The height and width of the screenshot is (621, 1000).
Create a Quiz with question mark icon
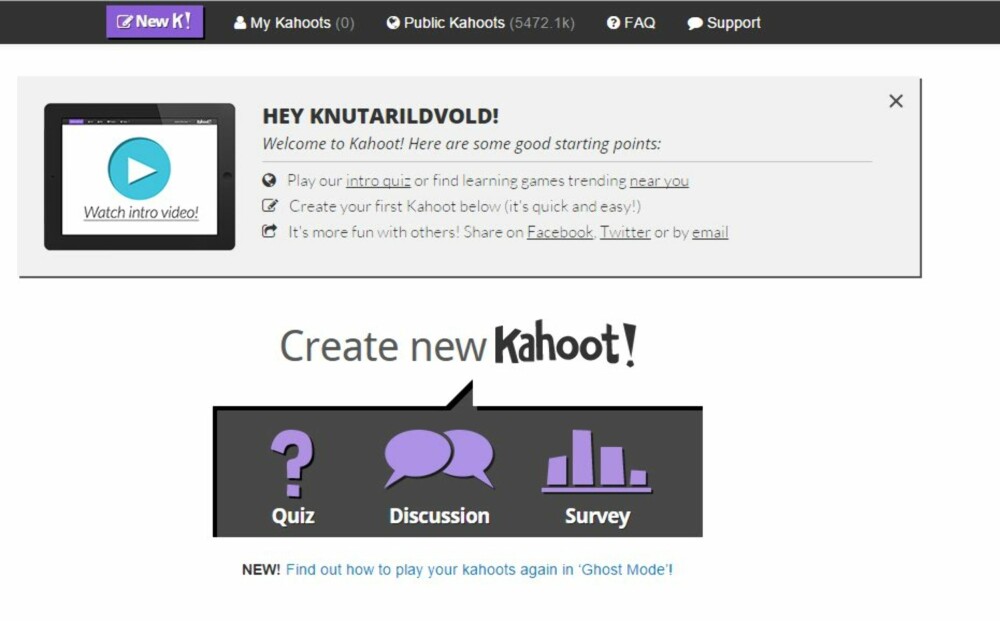[x=293, y=463]
